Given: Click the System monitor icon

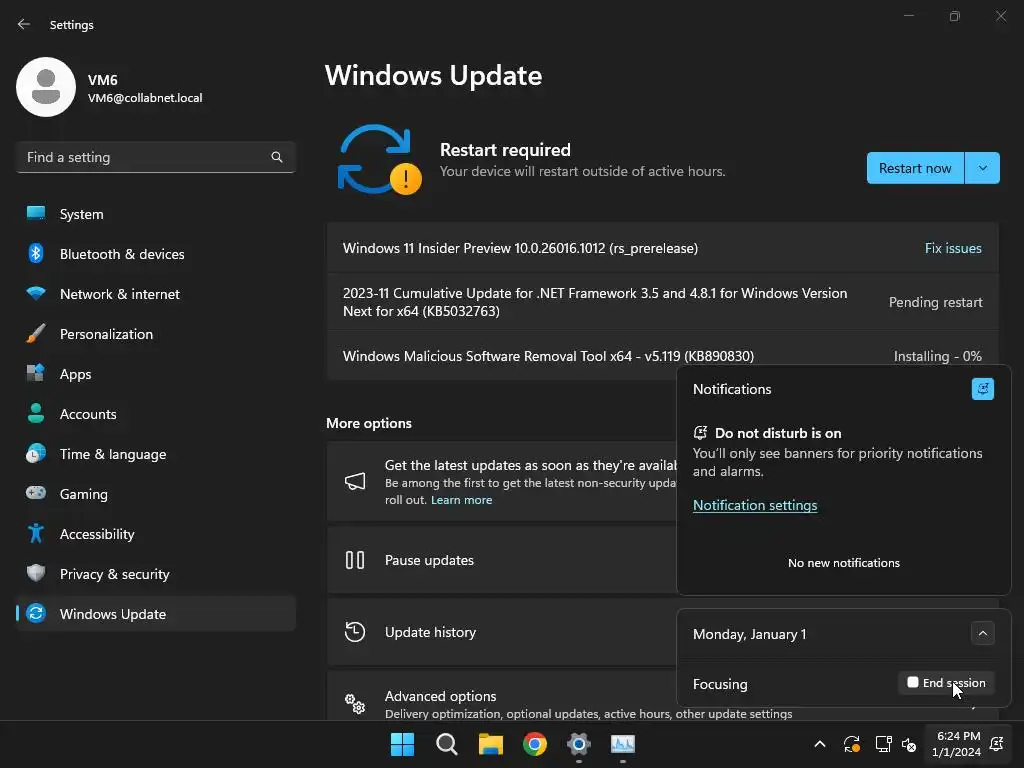Looking at the screenshot, I should [36, 213].
